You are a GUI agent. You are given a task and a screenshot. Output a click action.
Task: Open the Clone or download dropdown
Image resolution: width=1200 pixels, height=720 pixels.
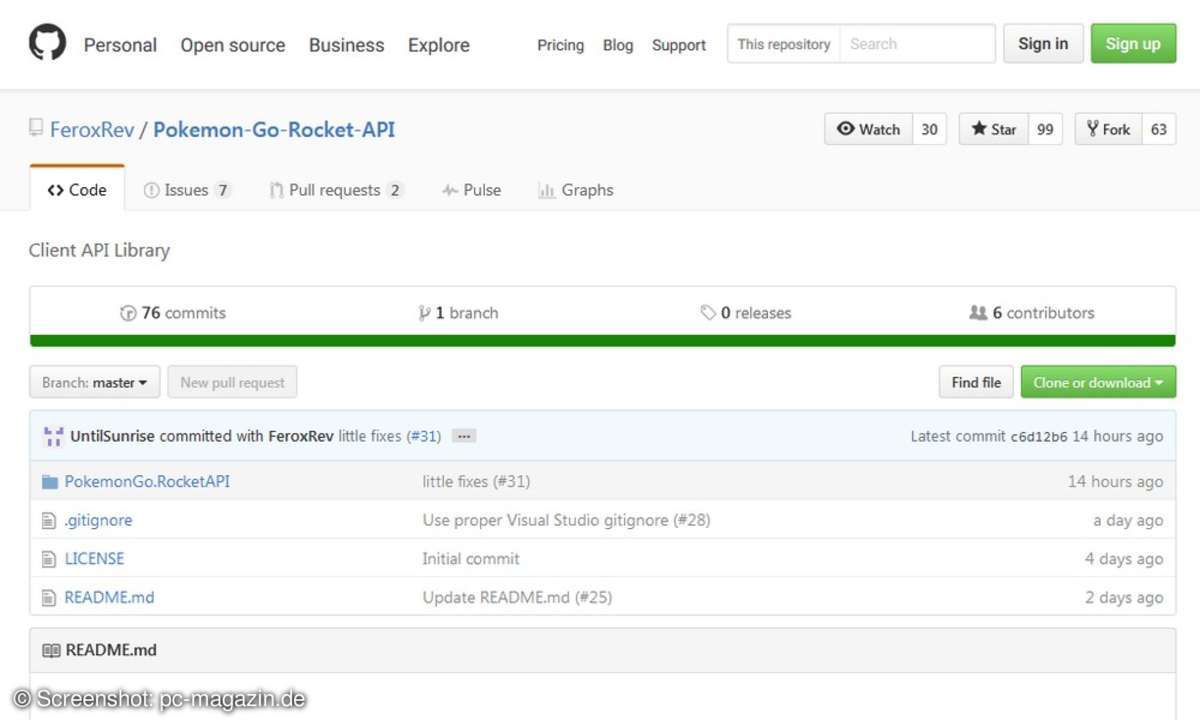(x=1098, y=382)
